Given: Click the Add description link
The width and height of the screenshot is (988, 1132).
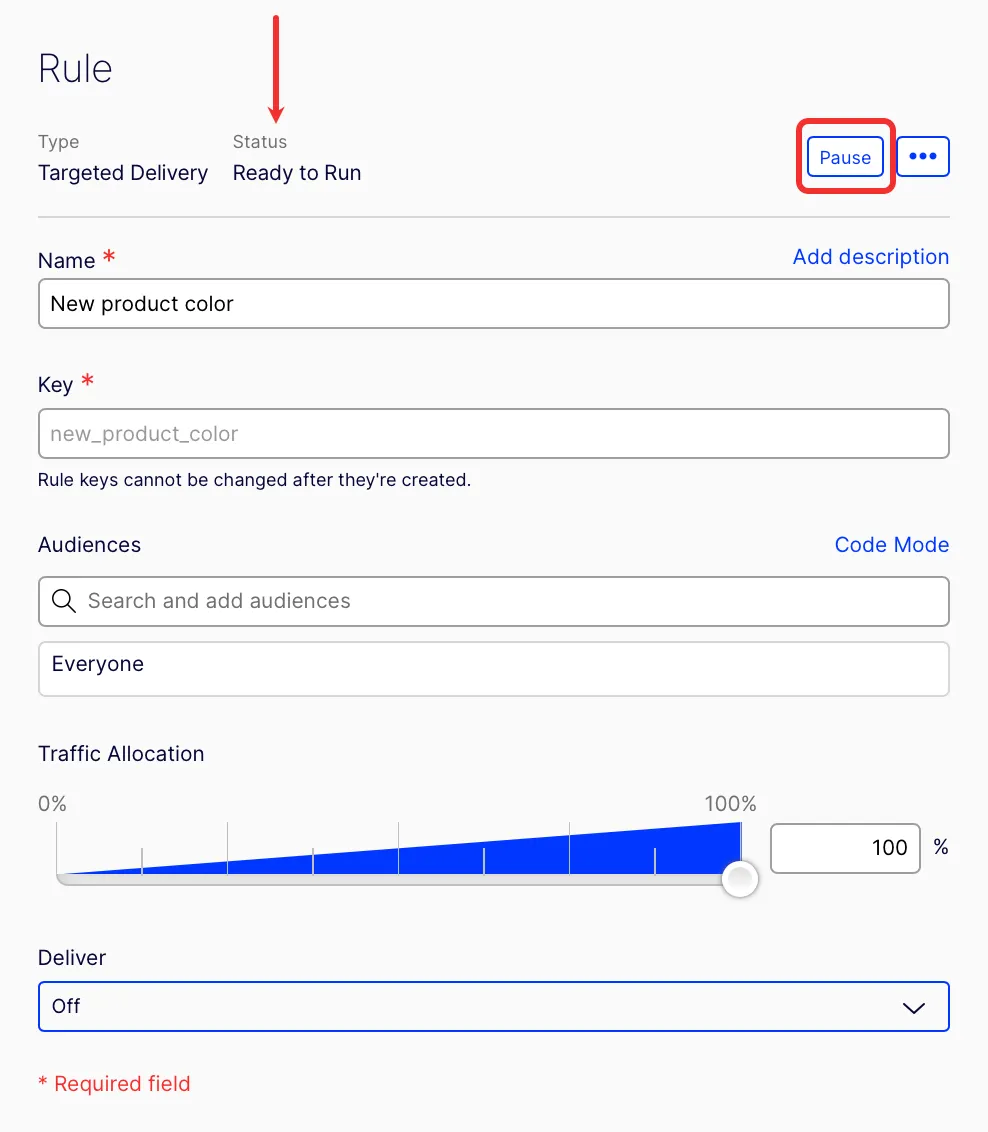Looking at the screenshot, I should [870, 257].
